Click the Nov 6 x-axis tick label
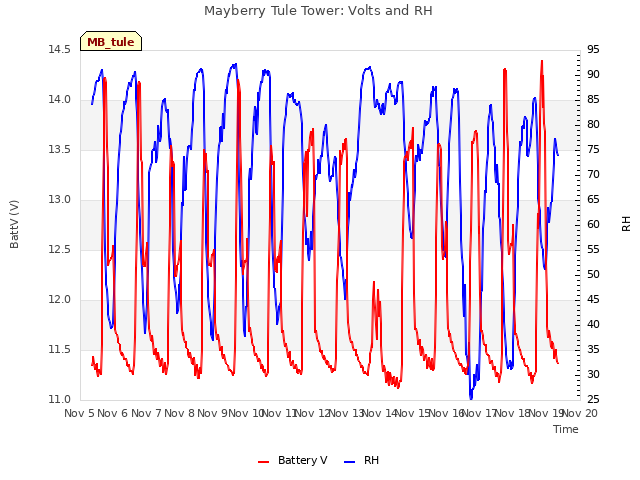640x480 pixels. click(x=113, y=413)
